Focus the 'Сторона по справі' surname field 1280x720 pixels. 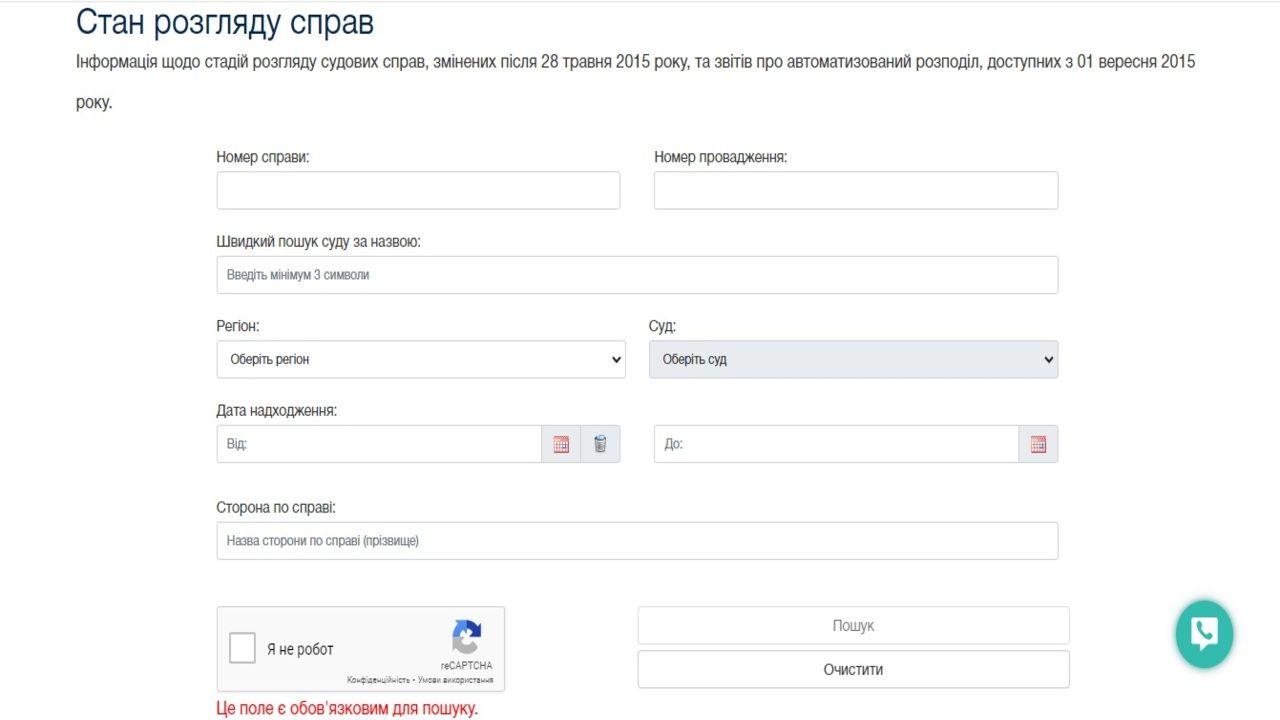(x=637, y=541)
